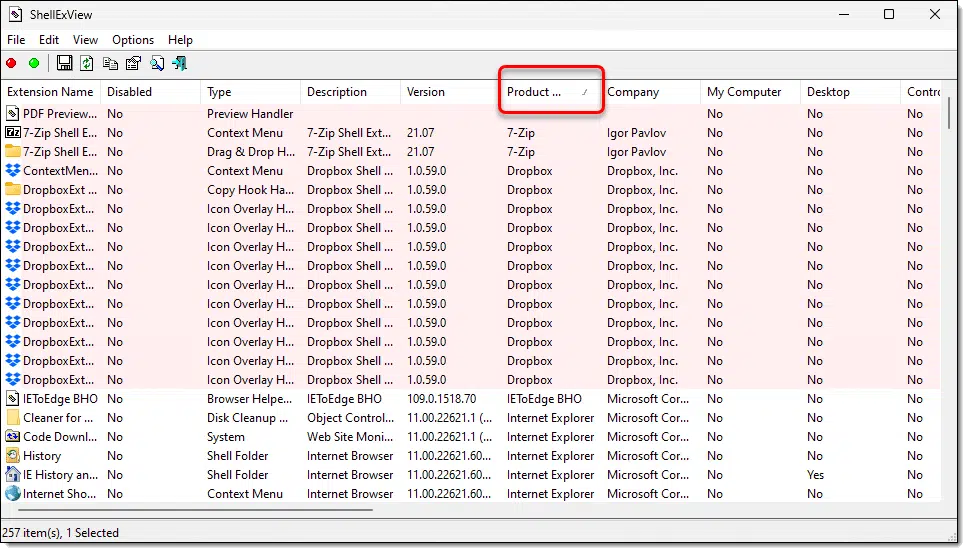
Task: Sort by the Desktop column header
Action: point(851,92)
